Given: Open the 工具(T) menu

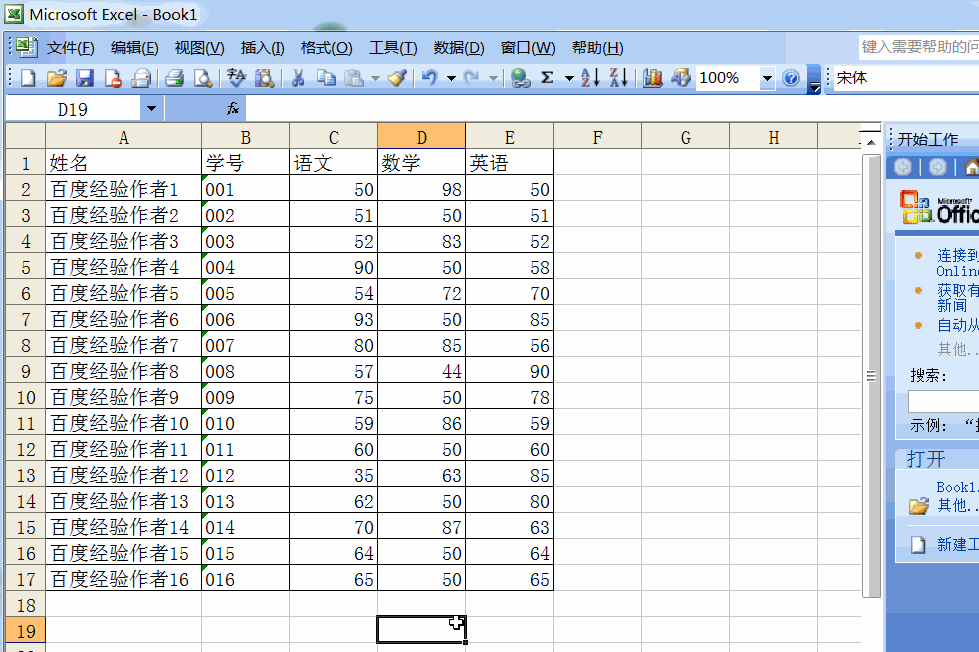Looking at the screenshot, I should [x=393, y=48].
